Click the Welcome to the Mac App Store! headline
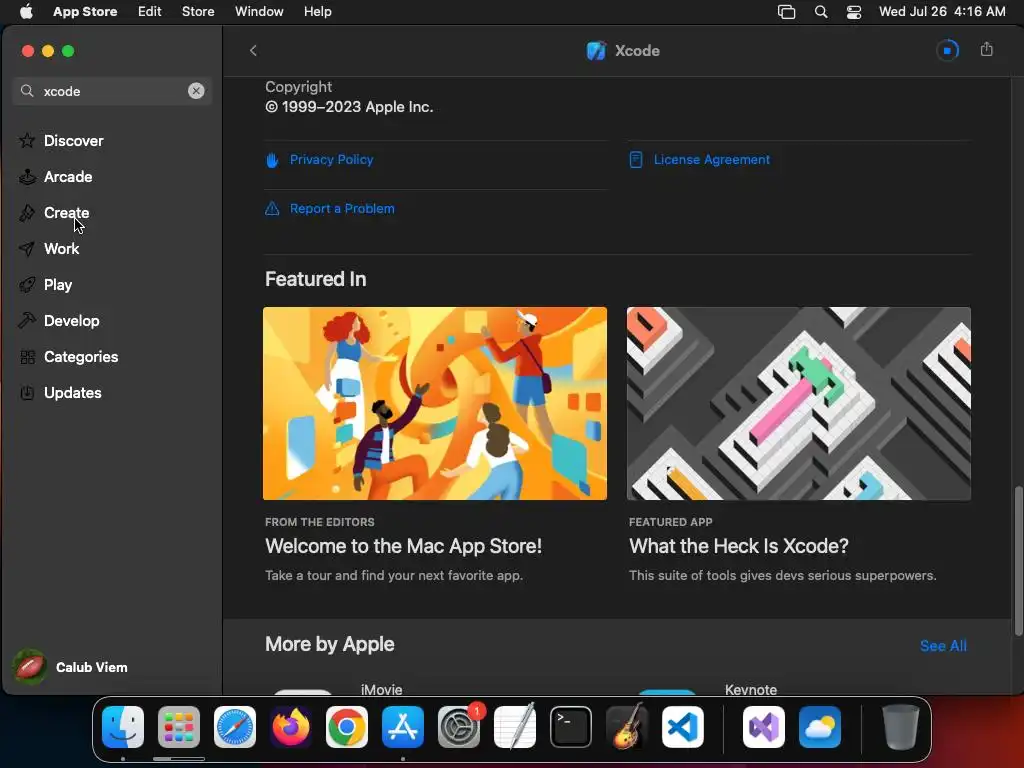The width and height of the screenshot is (1024, 768). [x=403, y=546]
